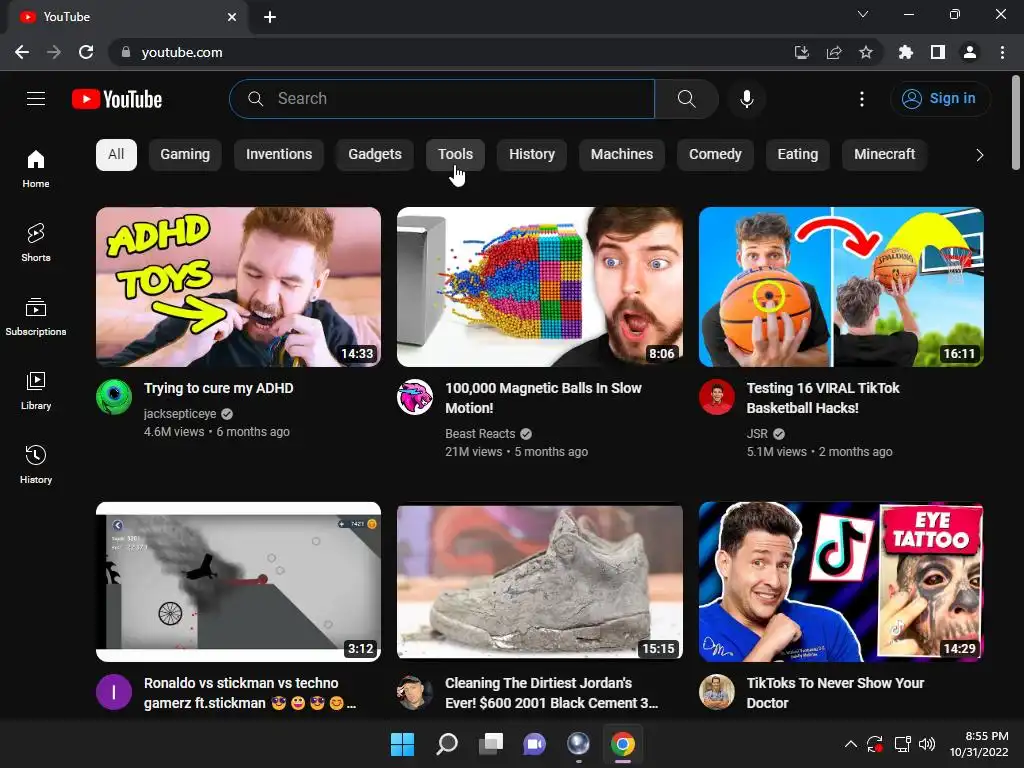Select the Machines filter chip
This screenshot has width=1024, height=768.
tap(622, 155)
